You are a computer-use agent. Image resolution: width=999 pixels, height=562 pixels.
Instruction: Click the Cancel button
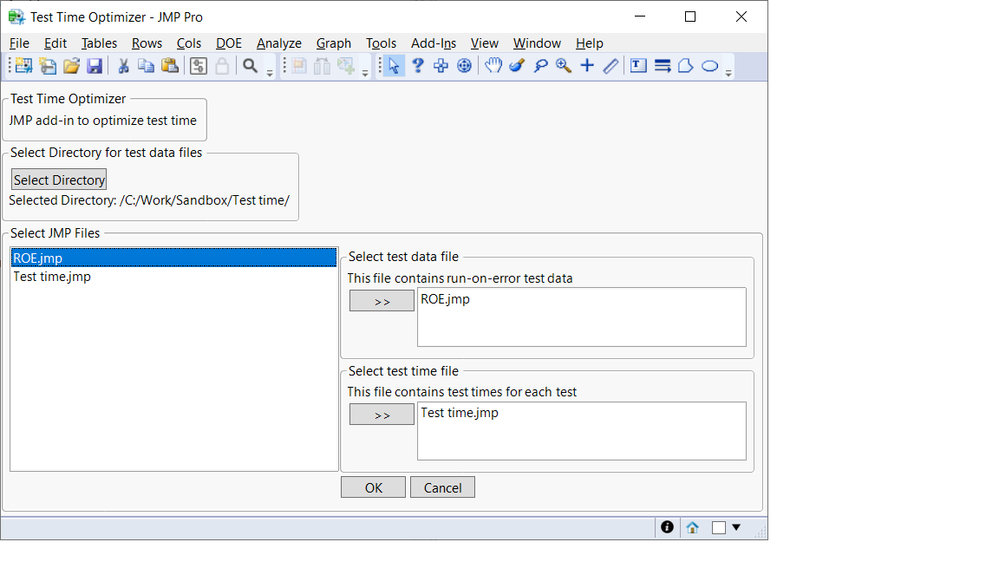[442, 487]
